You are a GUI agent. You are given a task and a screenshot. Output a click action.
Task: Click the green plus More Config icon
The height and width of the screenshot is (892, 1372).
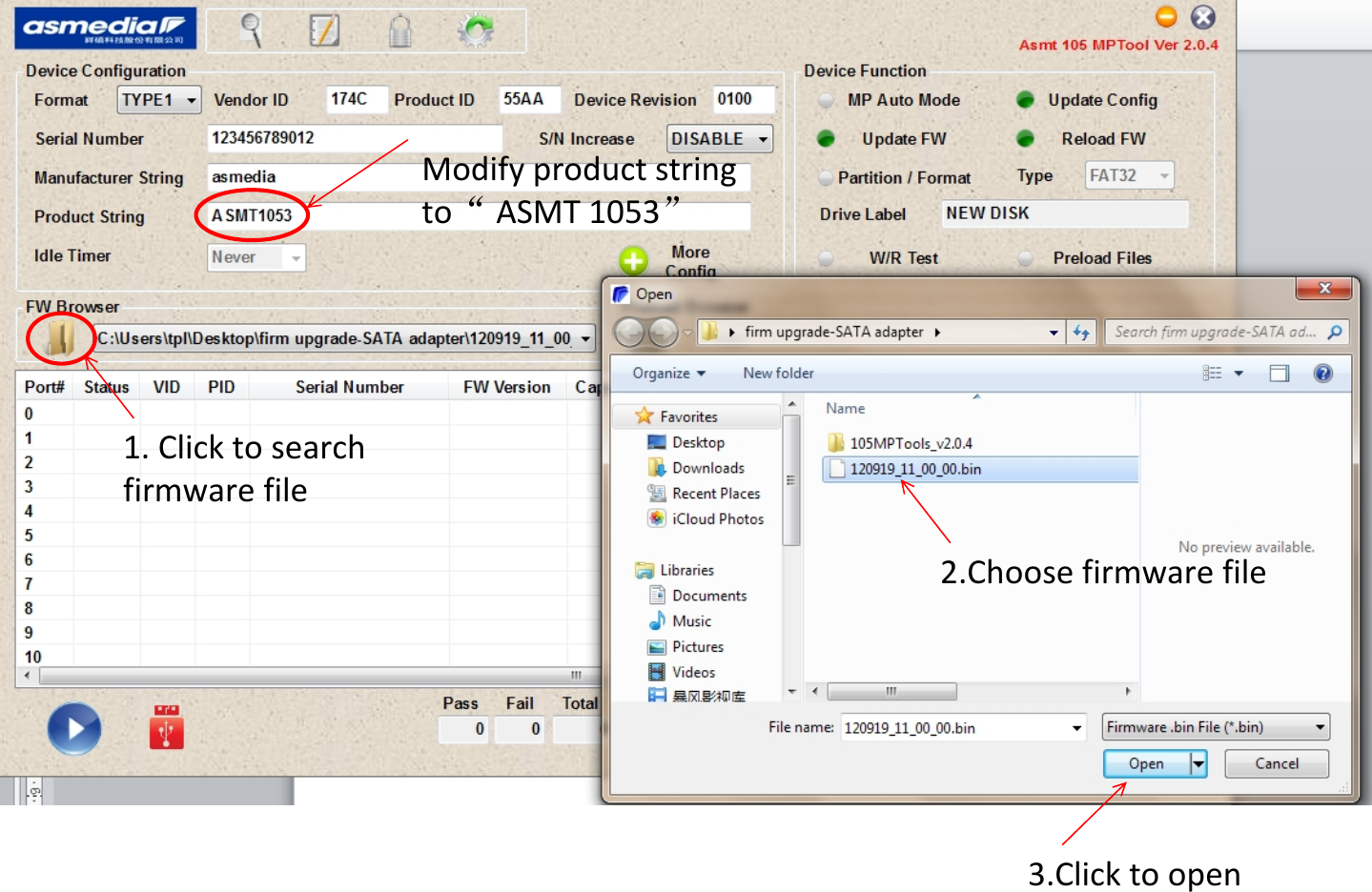coord(633,260)
